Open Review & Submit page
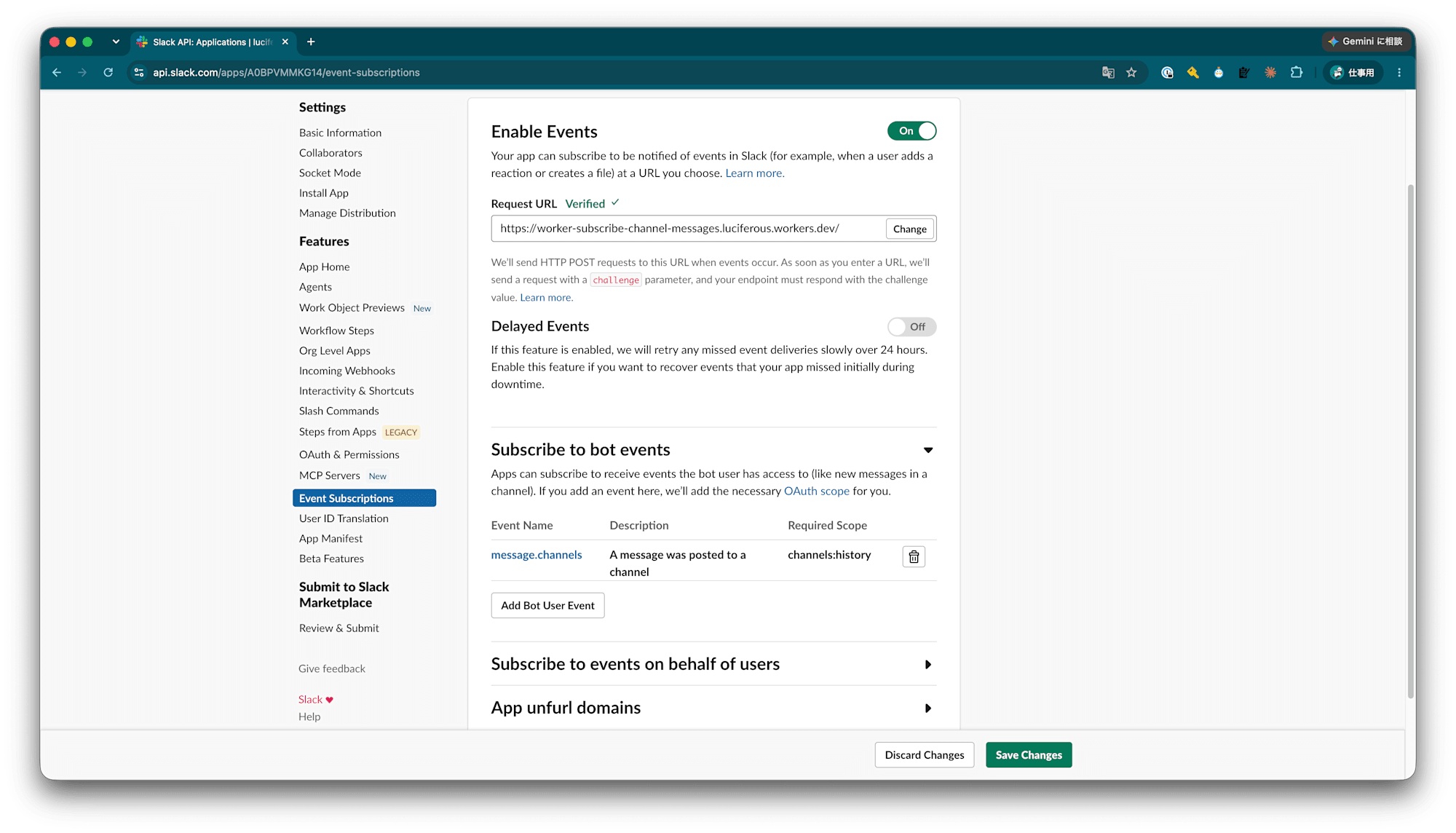Image resolution: width=1456 pixels, height=833 pixels. (x=339, y=628)
